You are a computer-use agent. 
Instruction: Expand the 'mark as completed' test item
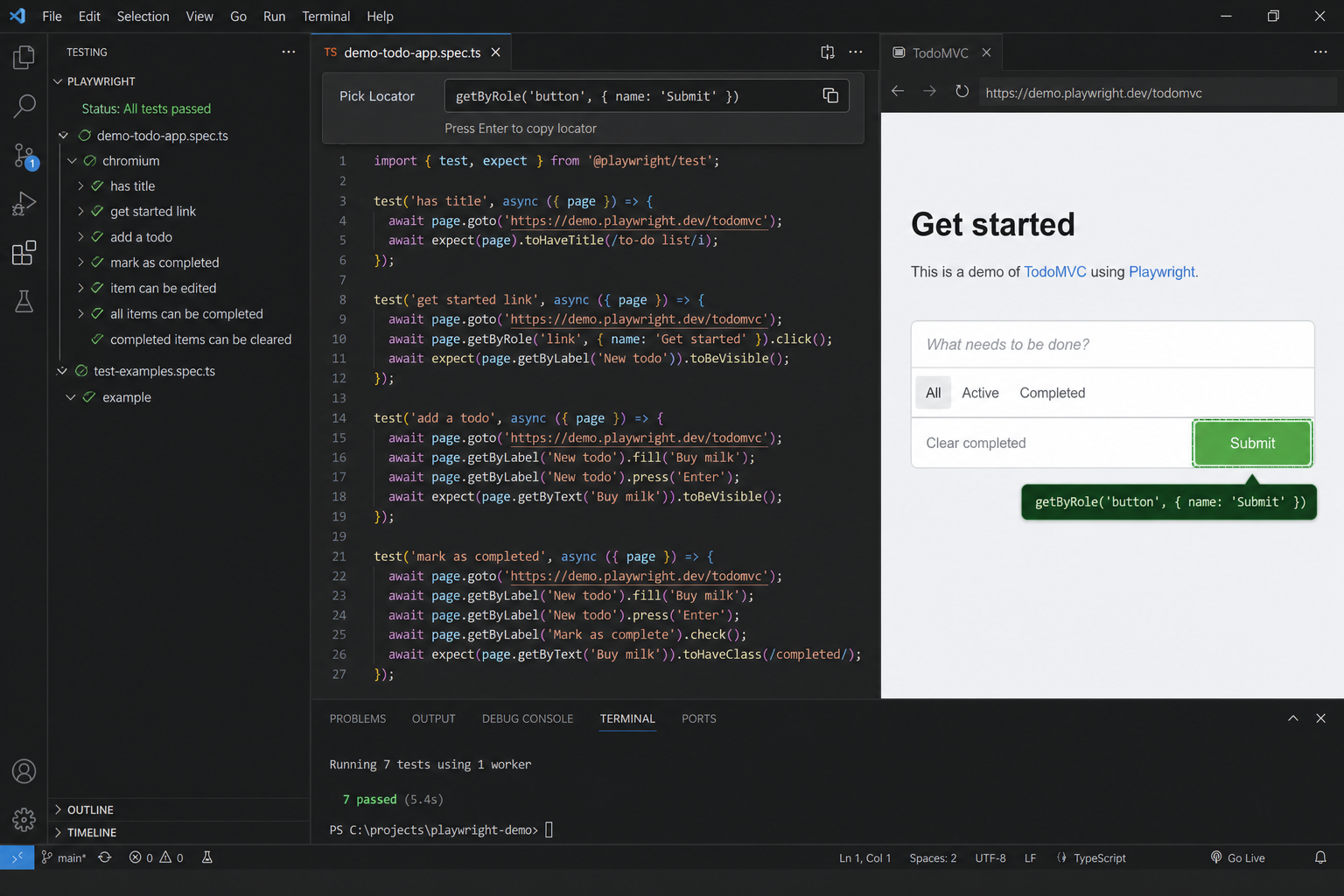click(80, 262)
